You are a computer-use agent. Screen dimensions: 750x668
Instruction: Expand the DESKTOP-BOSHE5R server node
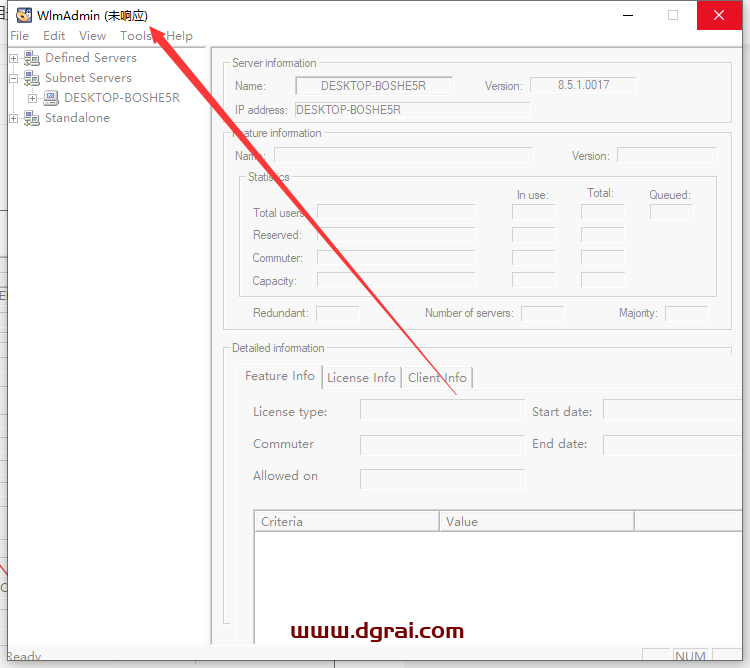[x=32, y=99]
